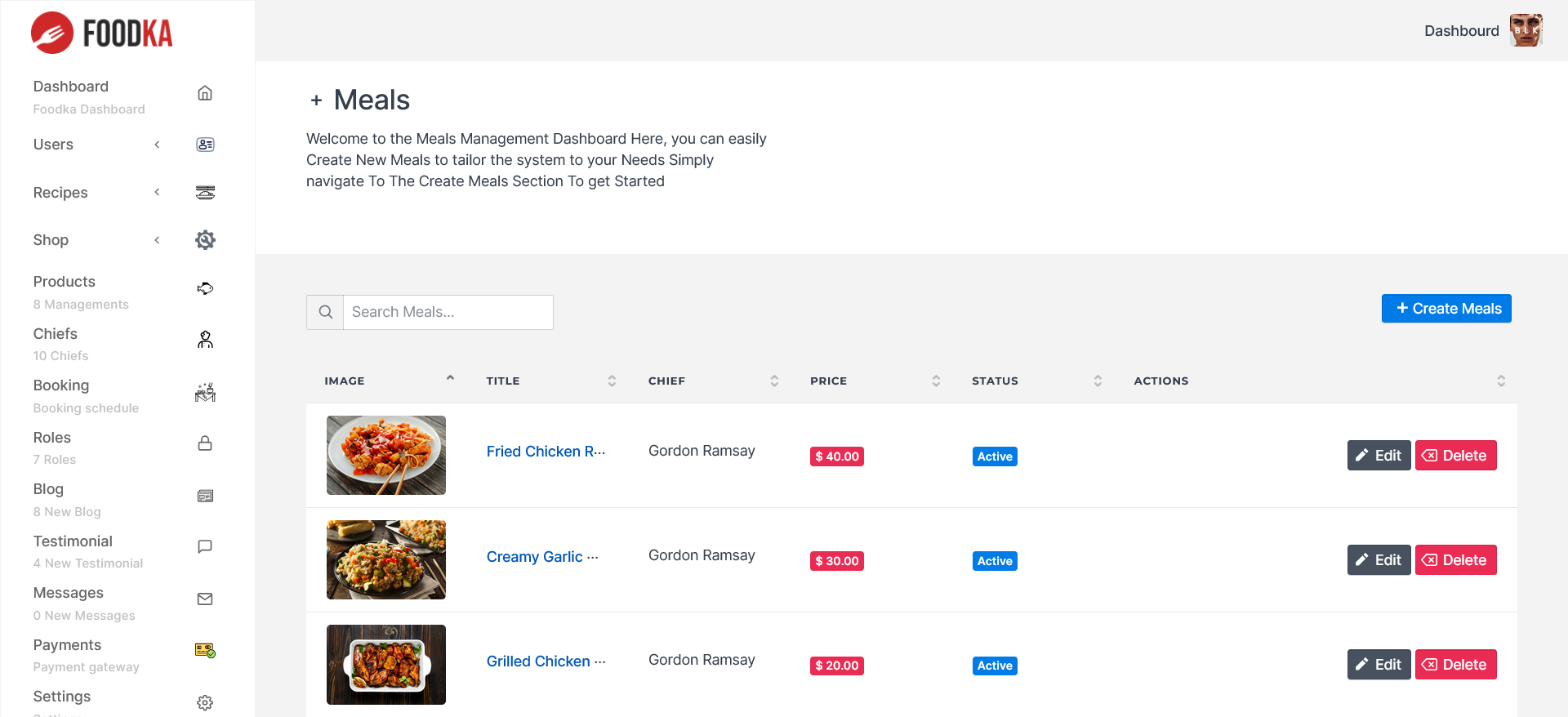
Task: Open the Products menu item
Action: coord(65,282)
